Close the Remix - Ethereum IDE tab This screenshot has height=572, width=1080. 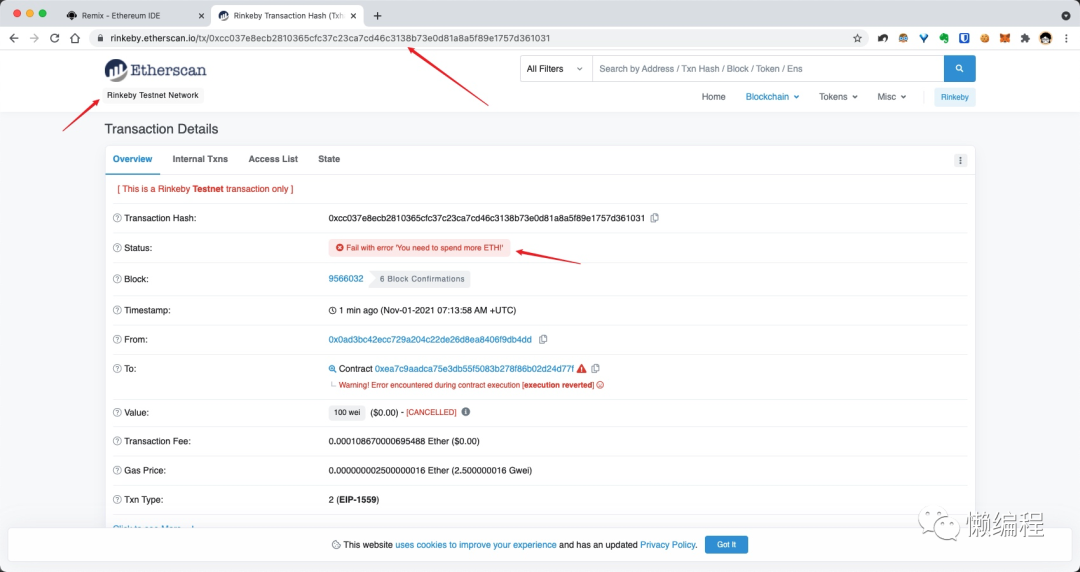[x=202, y=16]
